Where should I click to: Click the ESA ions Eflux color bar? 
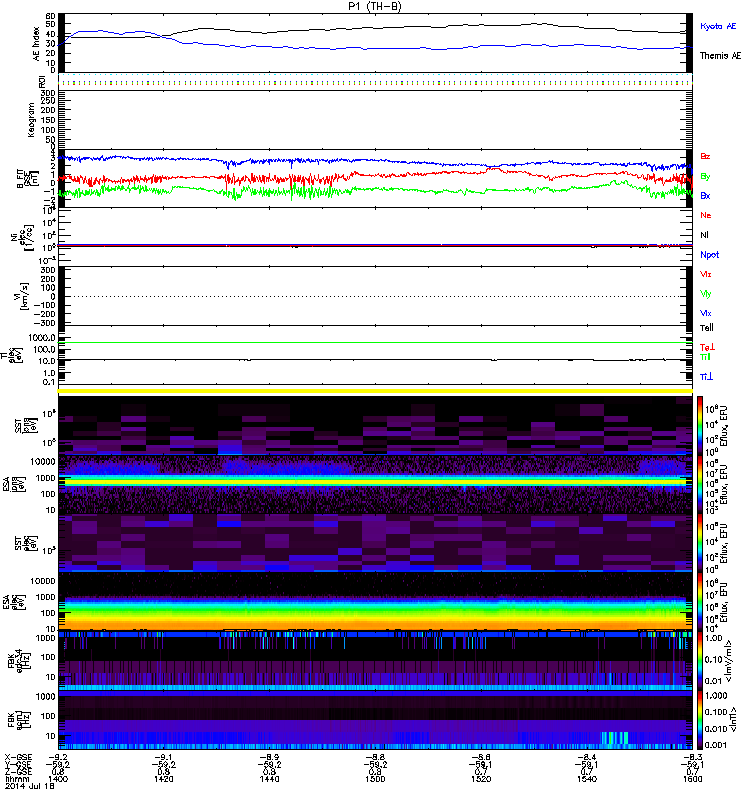coord(700,484)
